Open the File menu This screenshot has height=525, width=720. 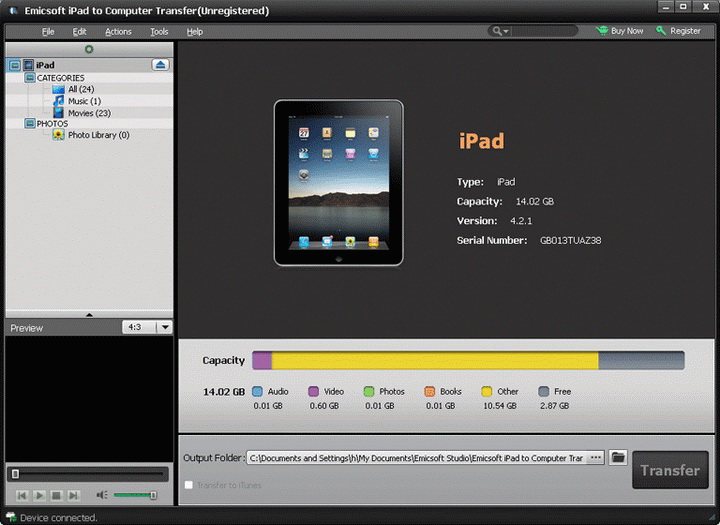pos(48,32)
